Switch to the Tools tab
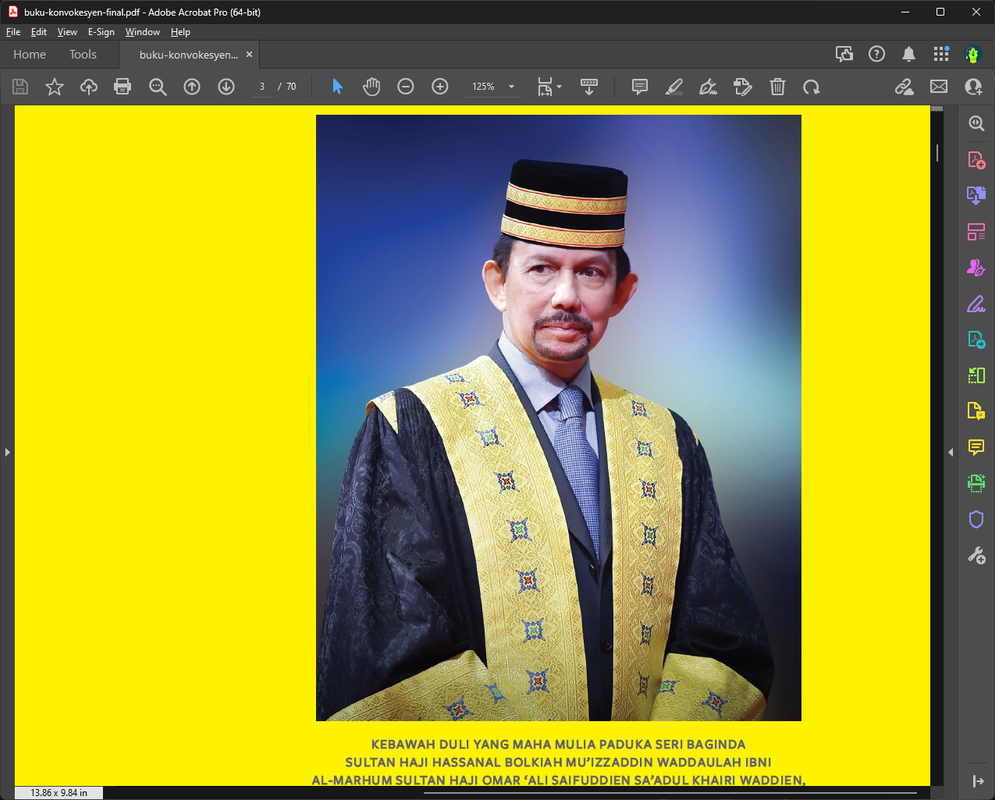 click(83, 55)
